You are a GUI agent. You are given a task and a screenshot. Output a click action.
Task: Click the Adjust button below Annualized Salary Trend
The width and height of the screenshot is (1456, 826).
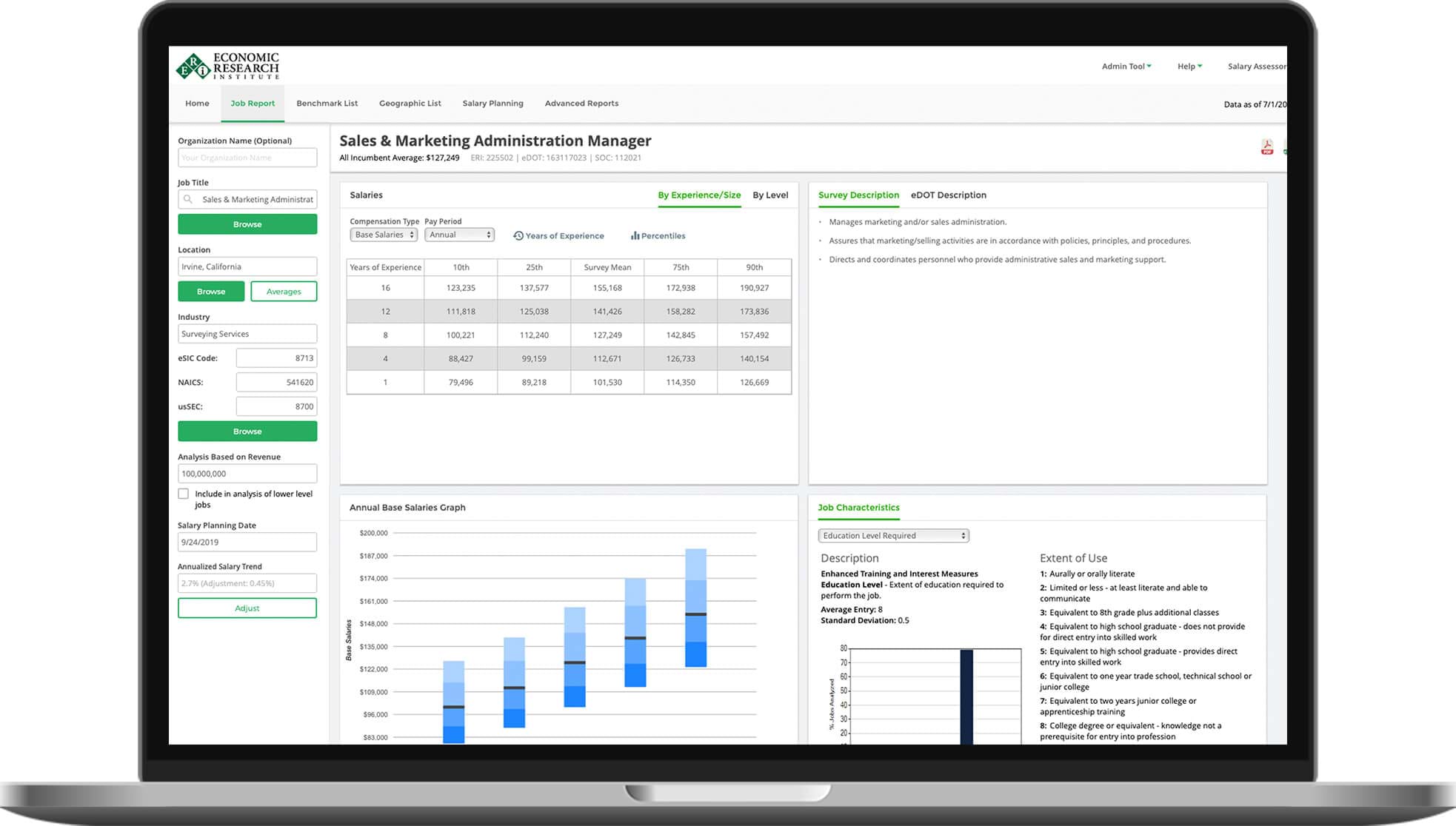pyautogui.click(x=247, y=608)
